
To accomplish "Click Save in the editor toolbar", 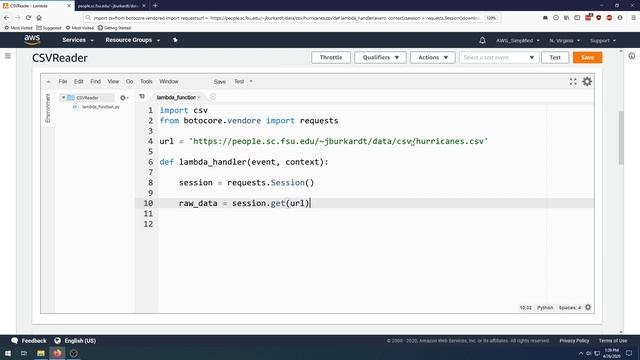I will click(x=220, y=82).
